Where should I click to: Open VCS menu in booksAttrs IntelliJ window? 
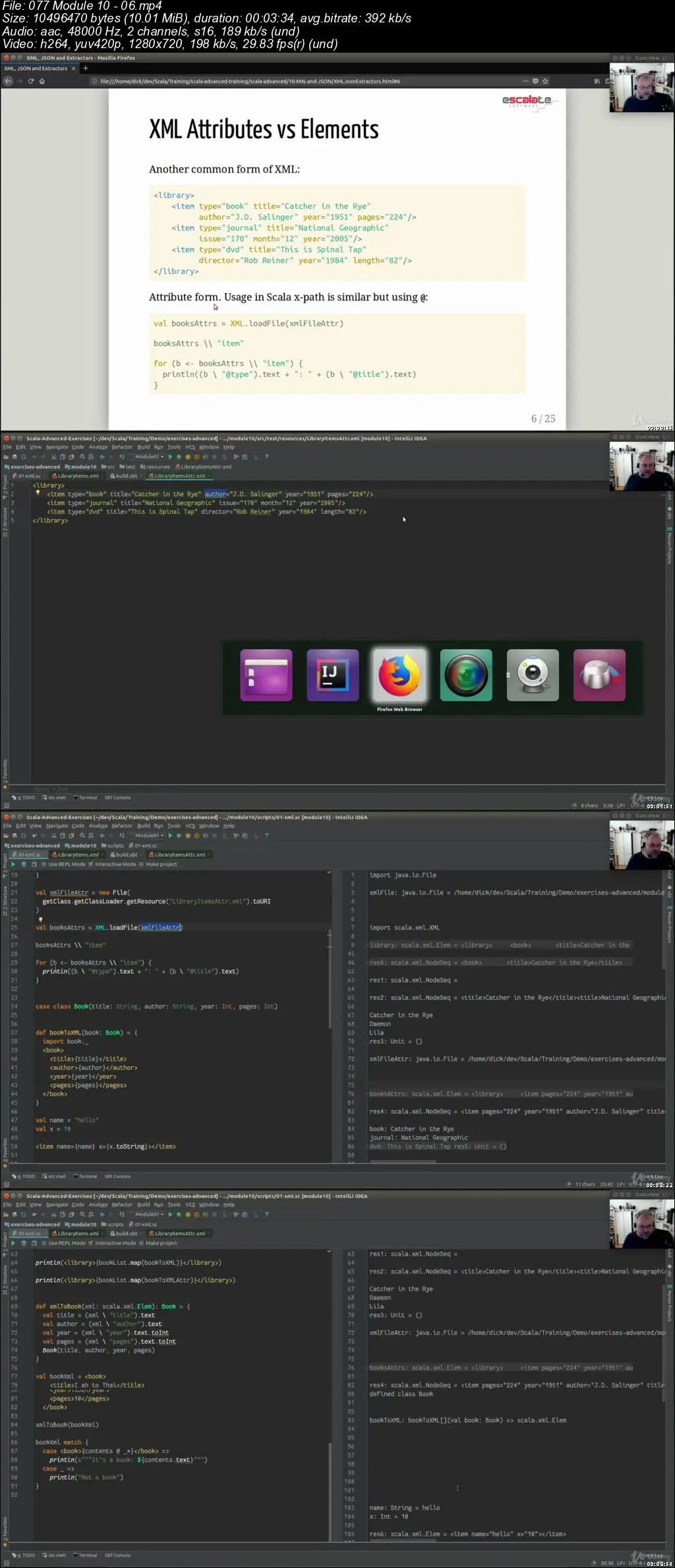point(190,826)
